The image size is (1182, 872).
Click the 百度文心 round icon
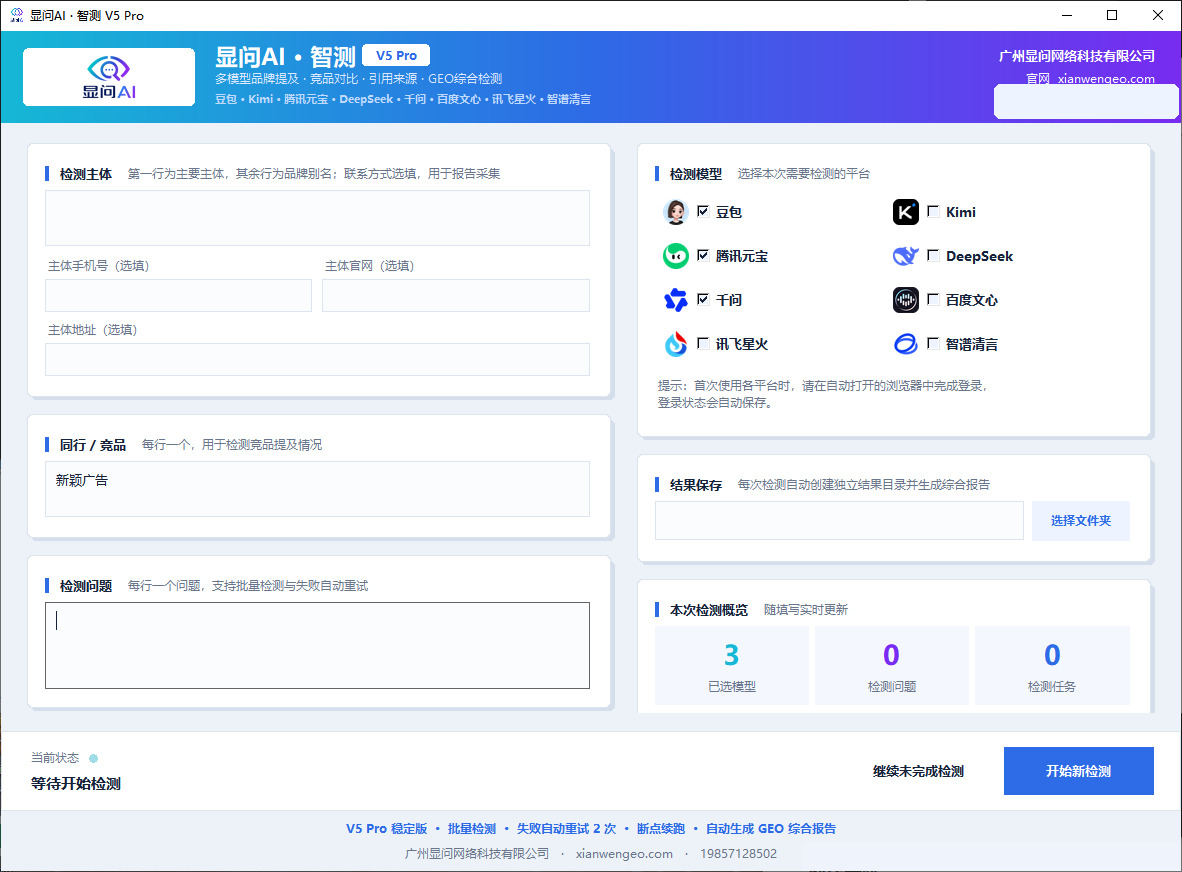(x=905, y=300)
